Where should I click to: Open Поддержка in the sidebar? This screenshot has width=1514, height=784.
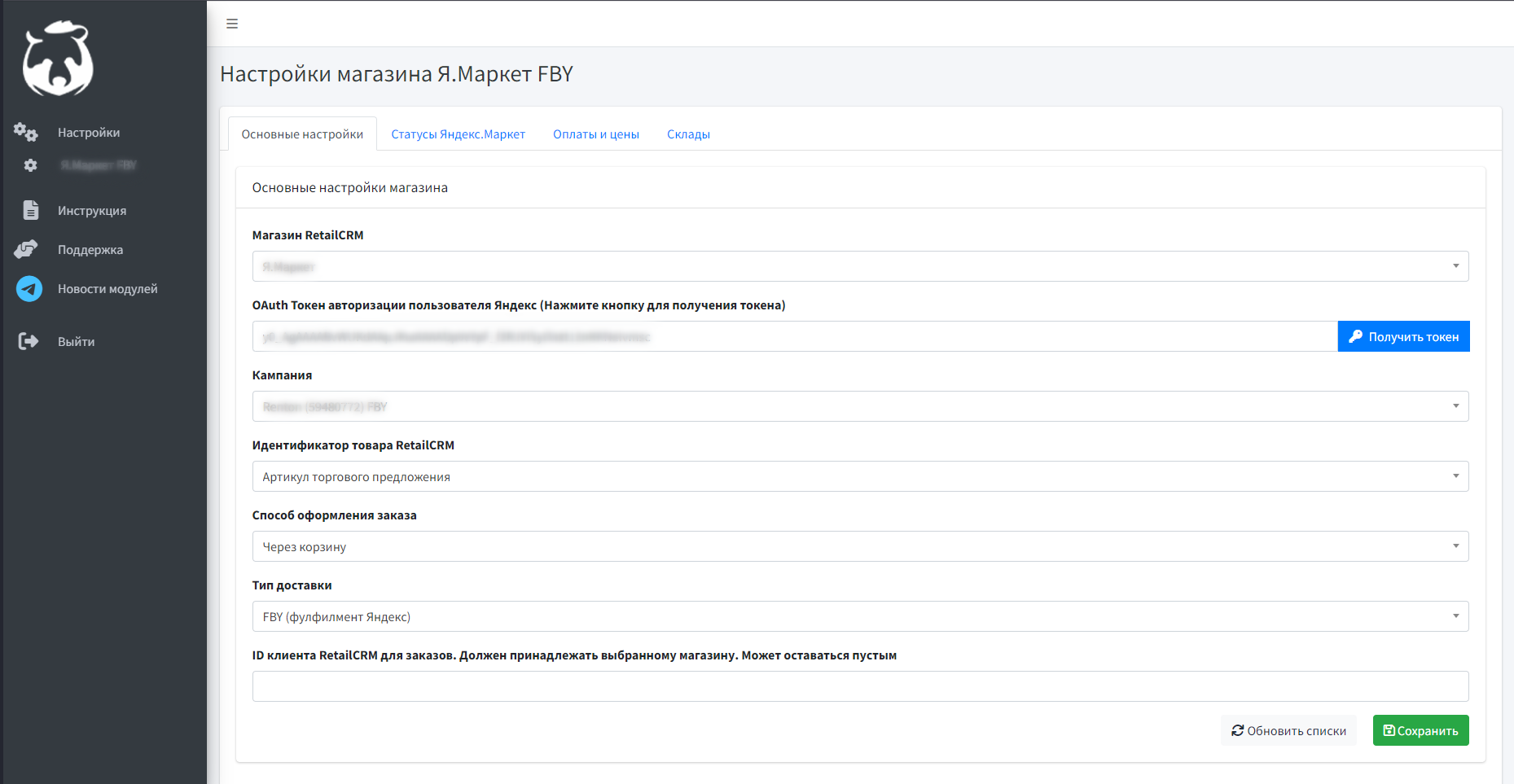click(x=90, y=250)
